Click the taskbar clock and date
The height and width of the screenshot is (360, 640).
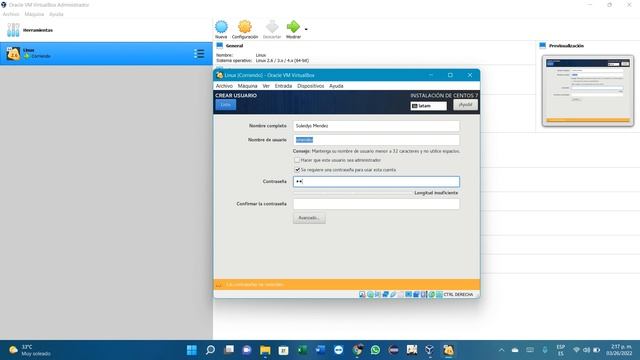click(619, 350)
